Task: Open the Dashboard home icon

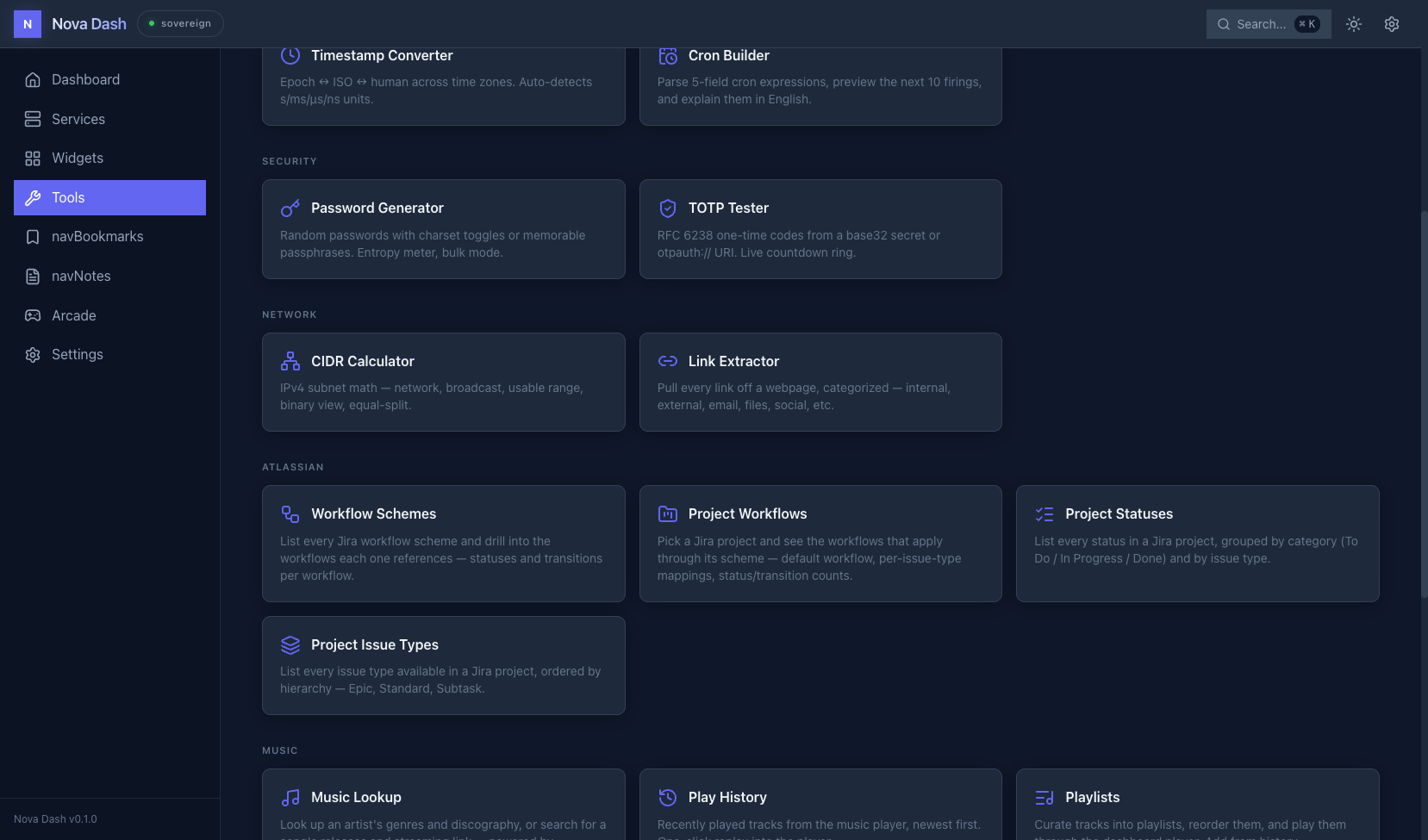Action: (33, 80)
